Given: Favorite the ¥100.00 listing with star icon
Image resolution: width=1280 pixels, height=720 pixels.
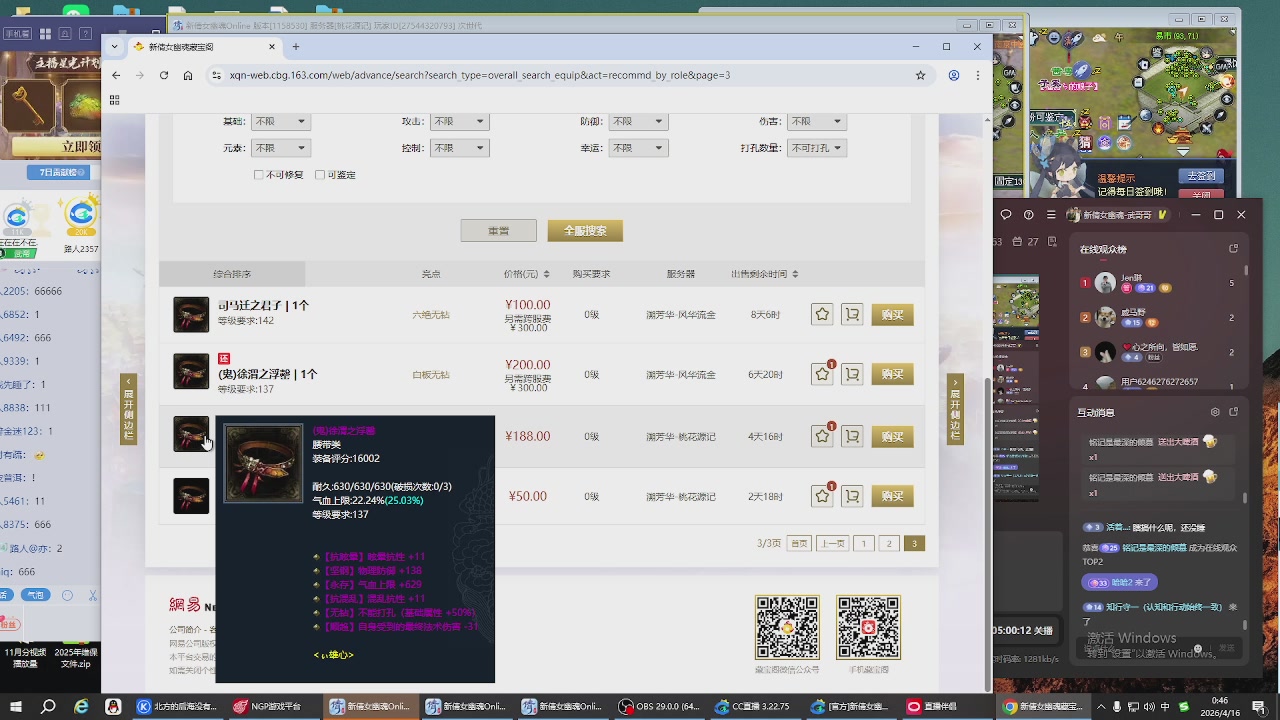Looking at the screenshot, I should coord(822,315).
